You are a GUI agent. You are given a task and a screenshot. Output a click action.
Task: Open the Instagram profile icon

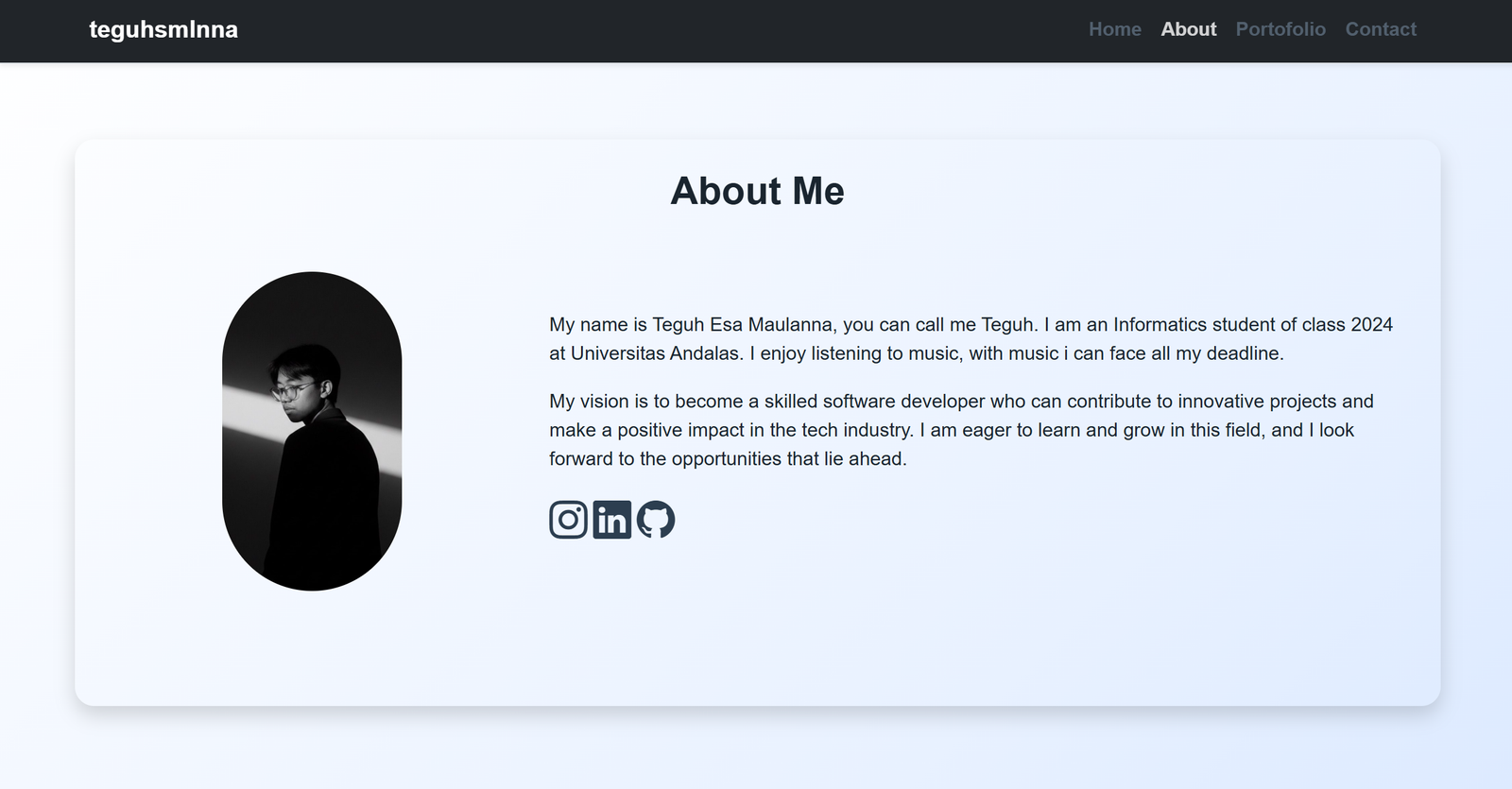568,520
